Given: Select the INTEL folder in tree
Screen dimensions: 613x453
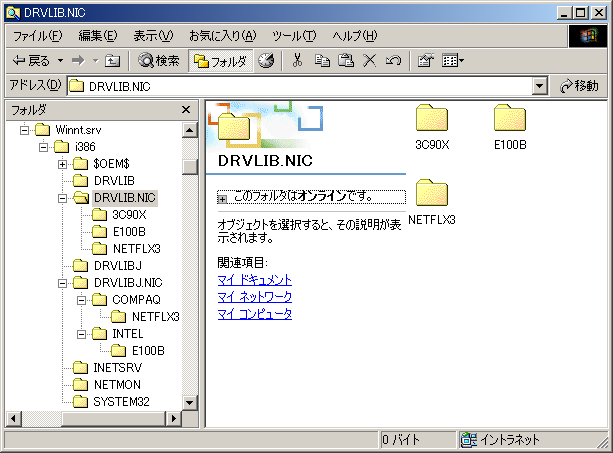Looking at the screenshot, I should point(128,334).
